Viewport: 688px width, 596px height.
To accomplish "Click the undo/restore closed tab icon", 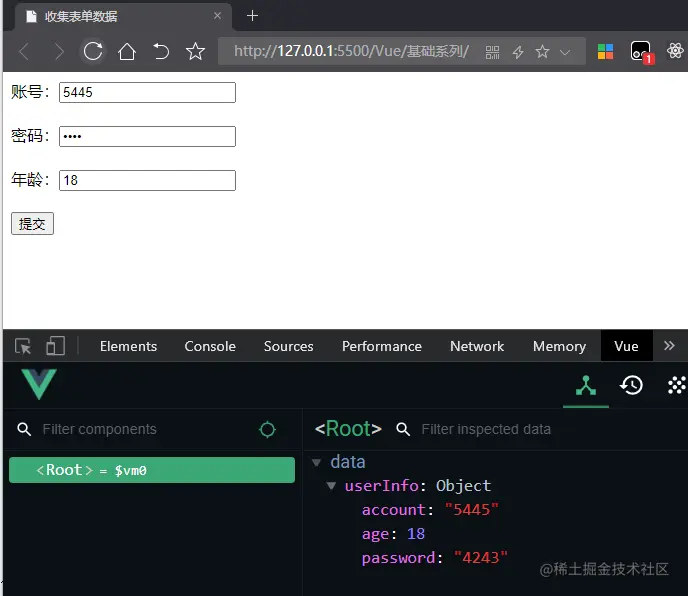I will (161, 51).
